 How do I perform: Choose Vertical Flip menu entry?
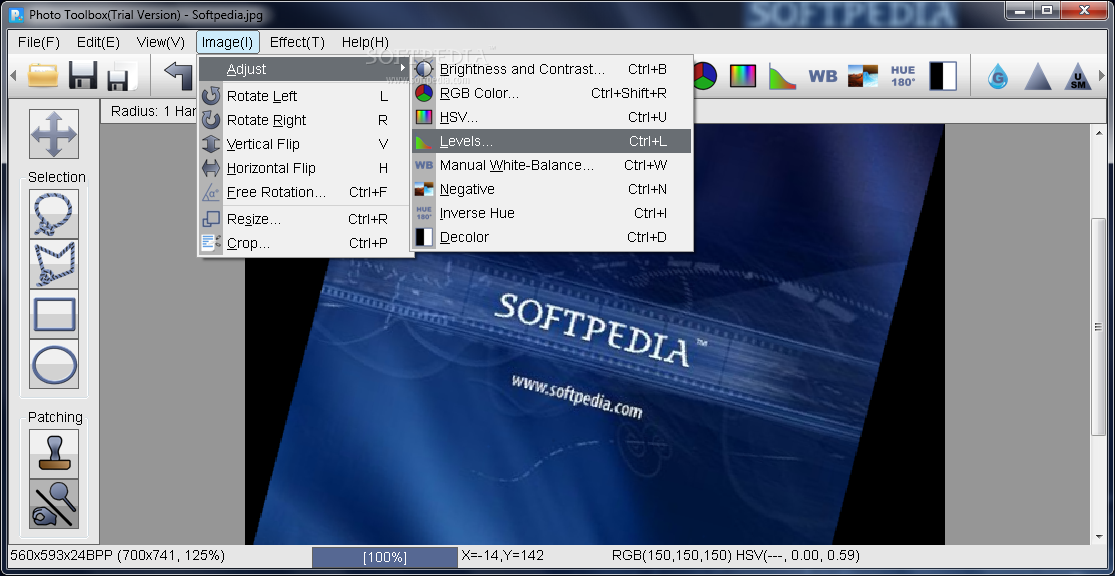point(305,144)
